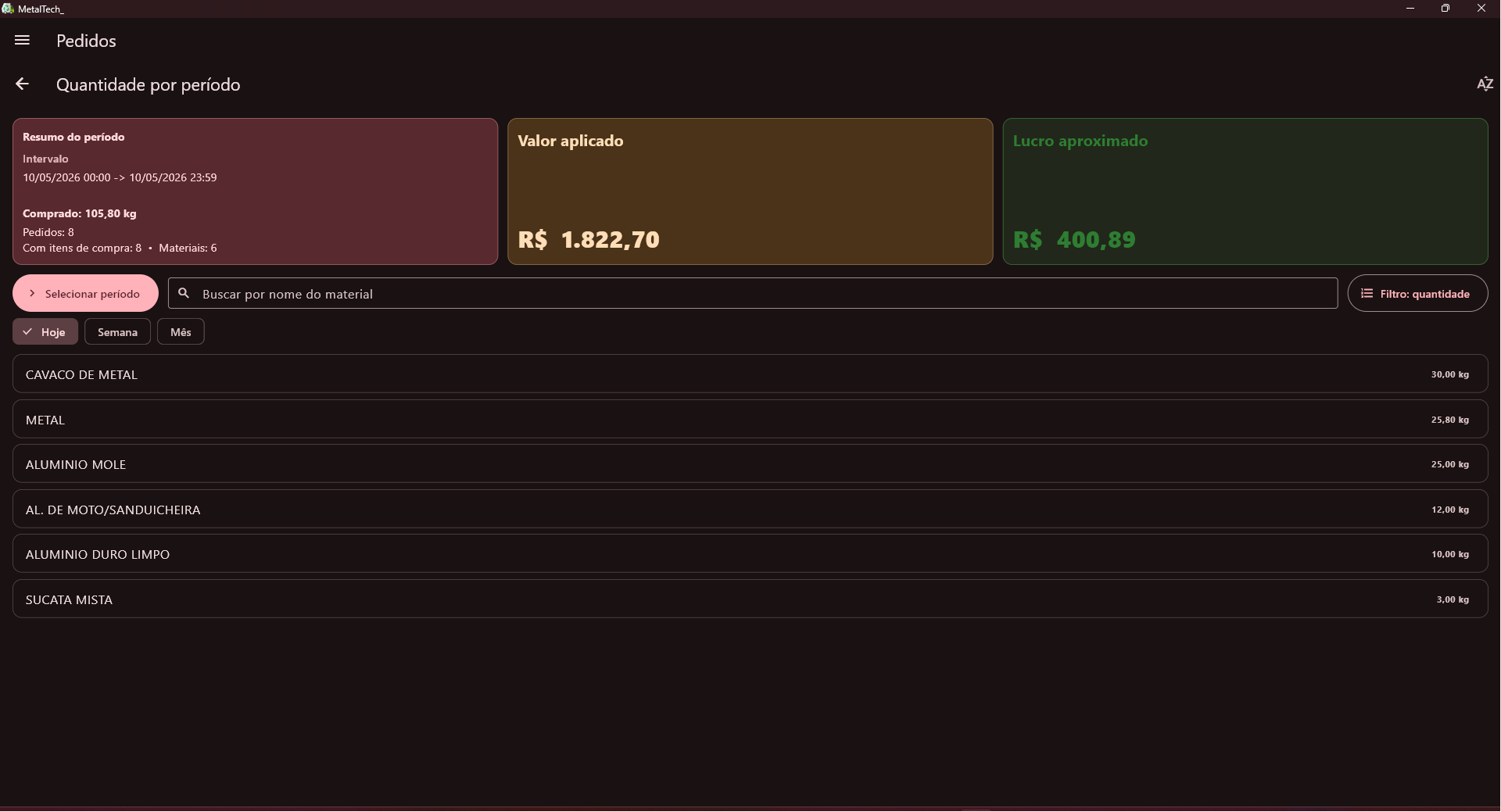
Task: Click the 3,00 kg quantity value
Action: point(1453,600)
